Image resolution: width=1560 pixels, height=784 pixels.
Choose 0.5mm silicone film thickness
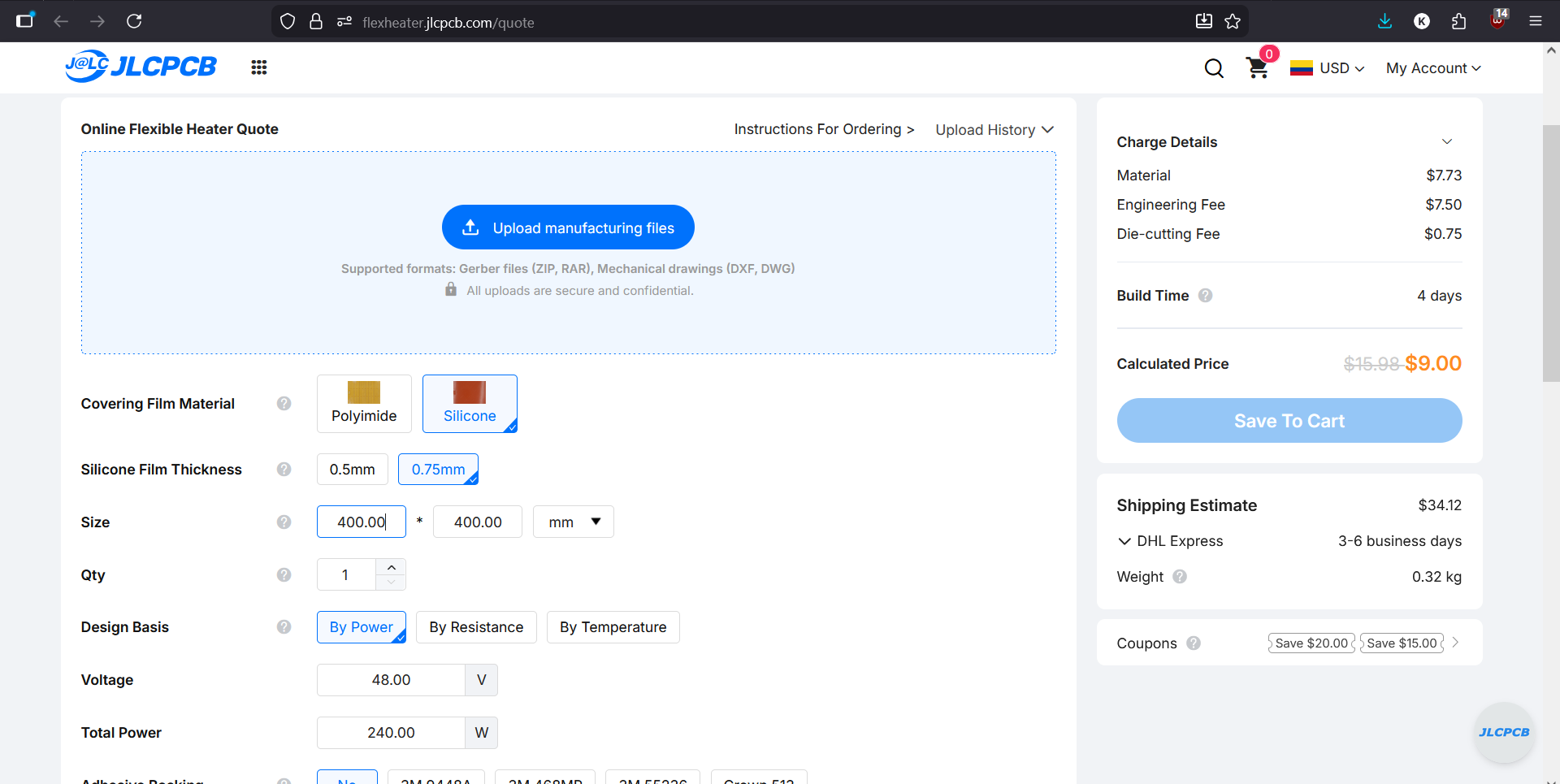click(352, 470)
